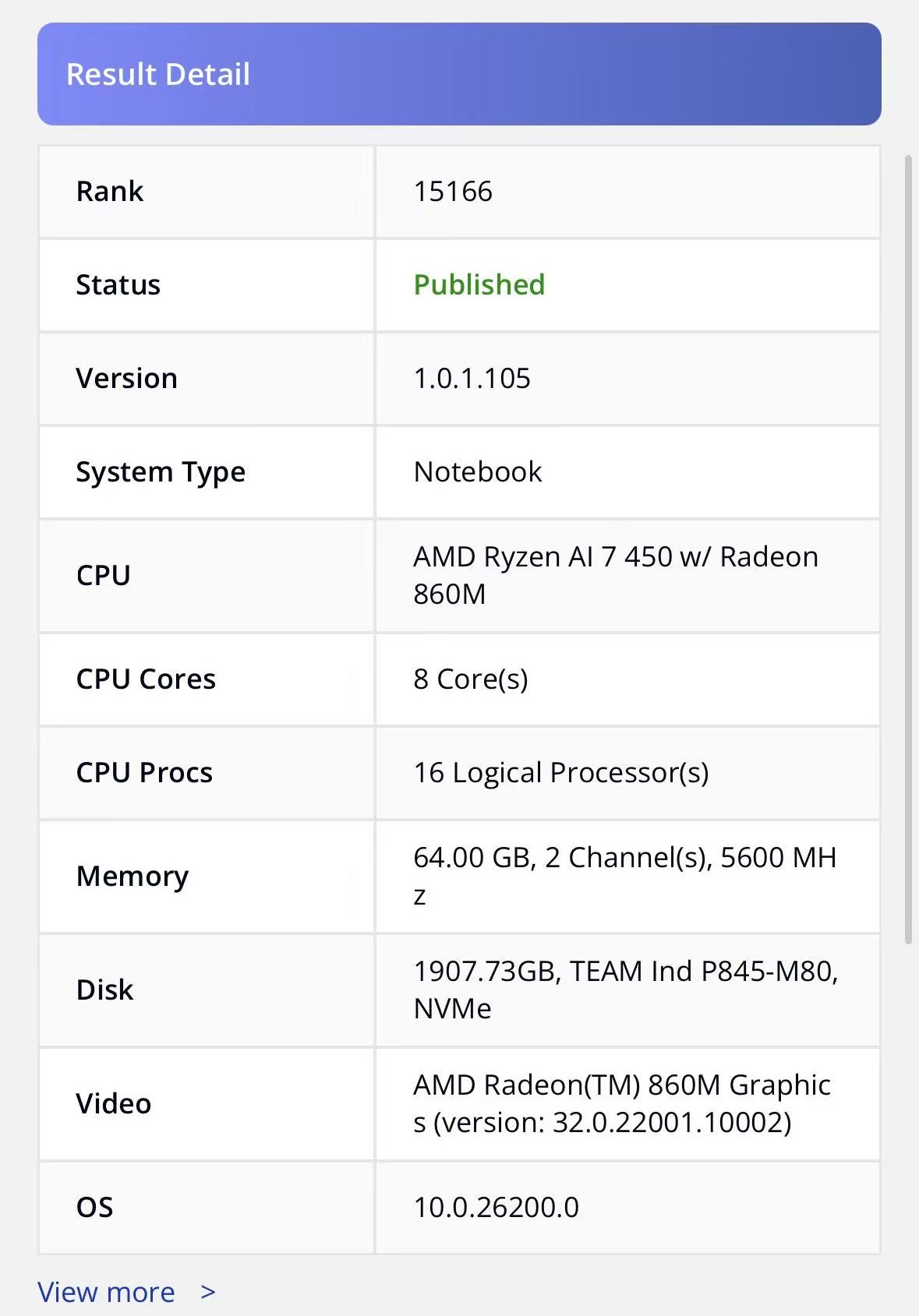Click the rank value 15166
This screenshot has height=1316, width=919.
[453, 192]
